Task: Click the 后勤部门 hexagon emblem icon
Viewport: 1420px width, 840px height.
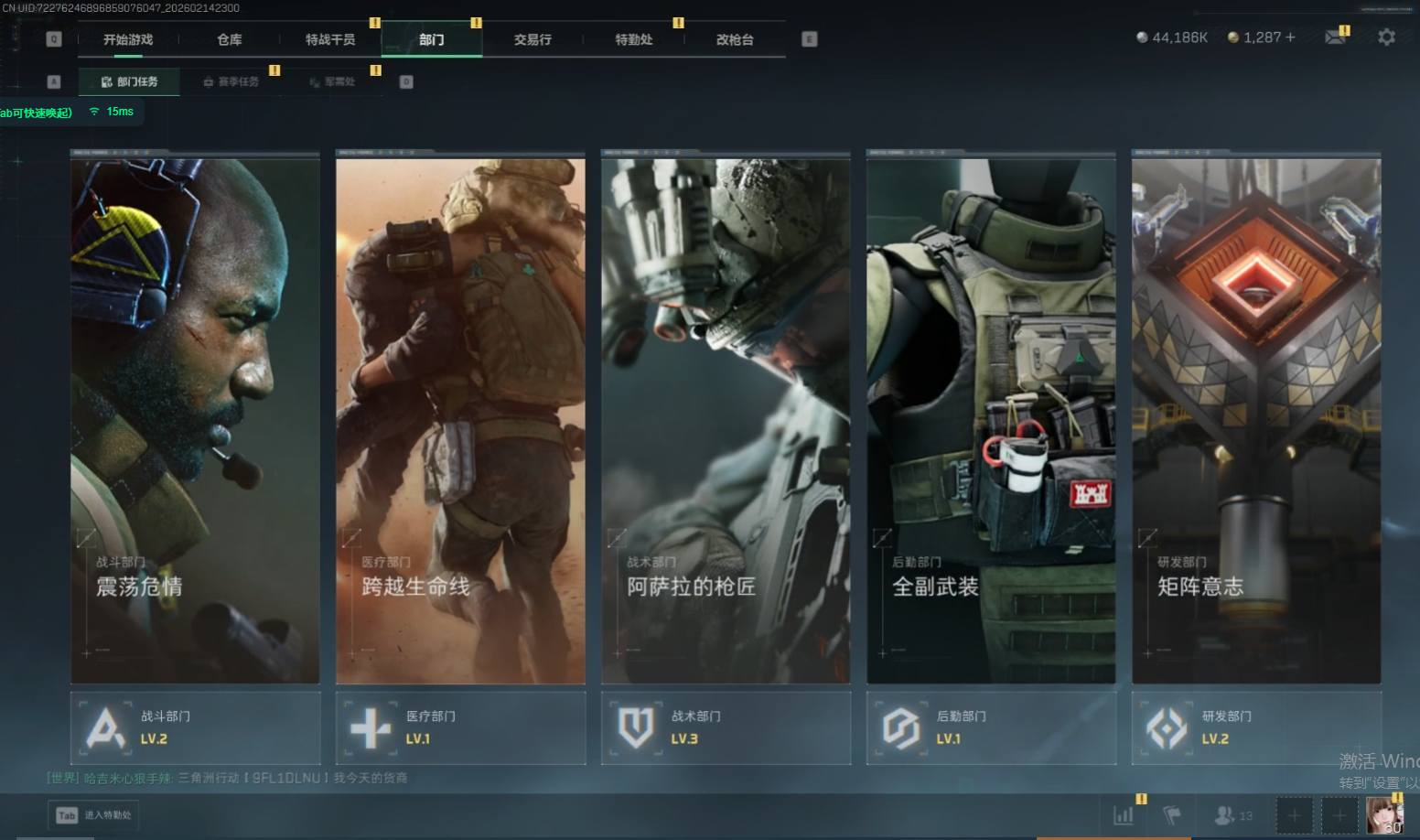Action: click(x=901, y=728)
